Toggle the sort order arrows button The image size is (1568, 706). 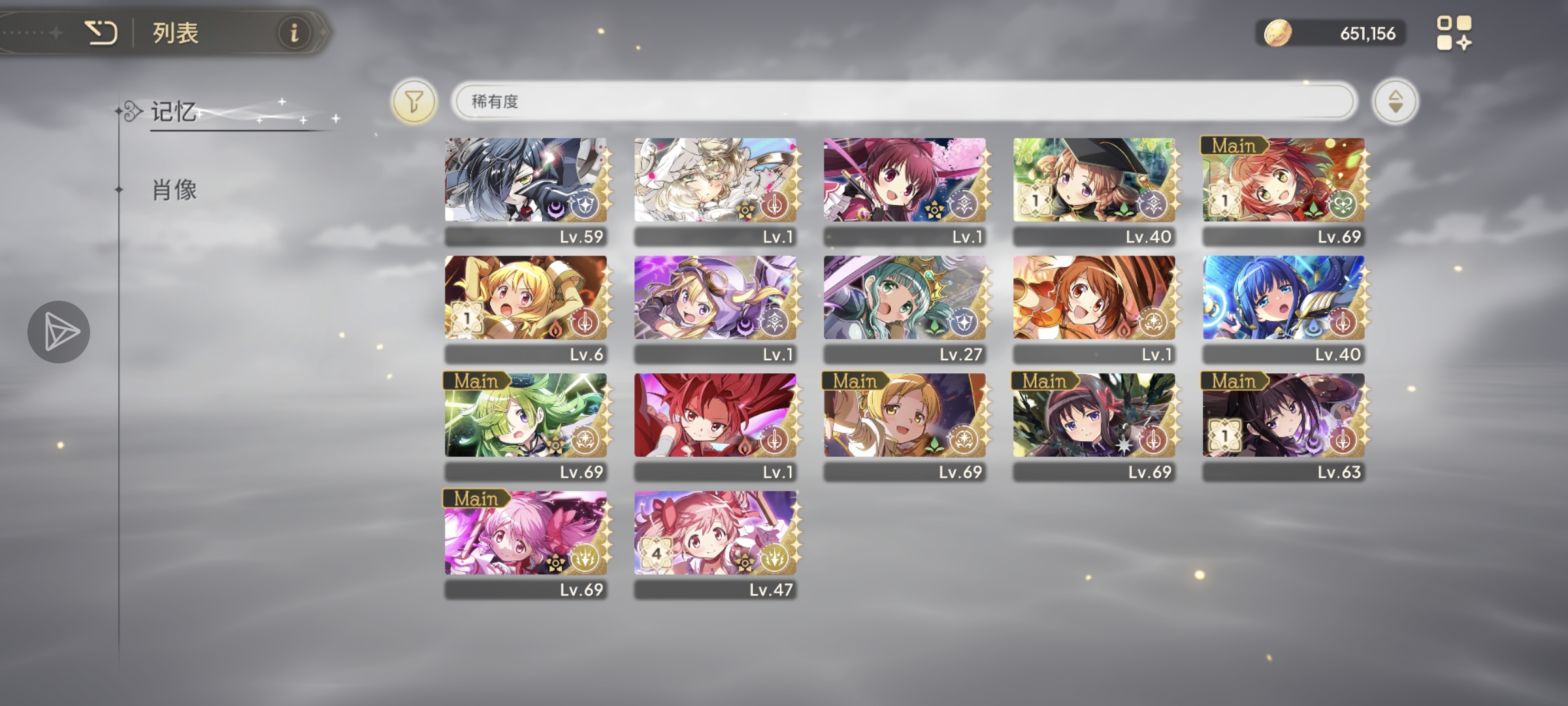(1395, 101)
